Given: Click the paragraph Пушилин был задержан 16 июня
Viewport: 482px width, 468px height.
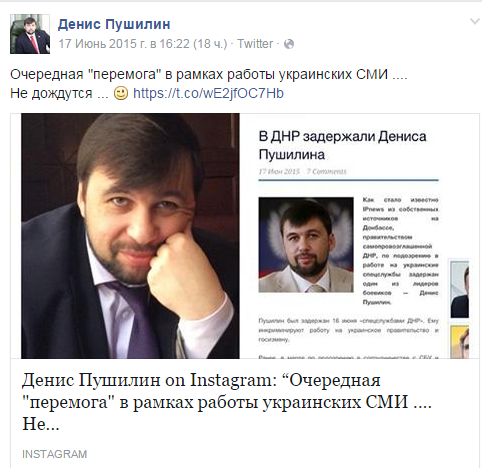Looking at the screenshot, I should (348, 330).
